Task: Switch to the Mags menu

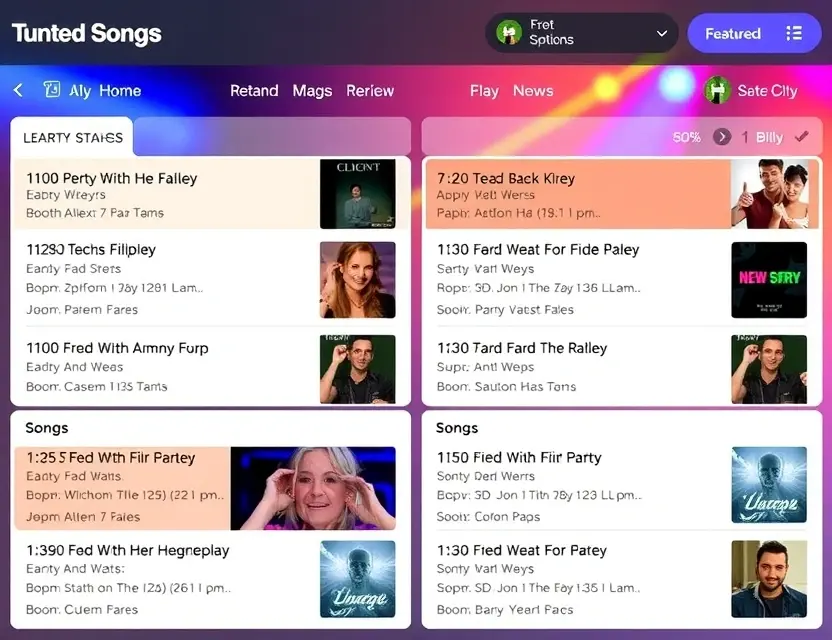Action: pyautogui.click(x=312, y=91)
